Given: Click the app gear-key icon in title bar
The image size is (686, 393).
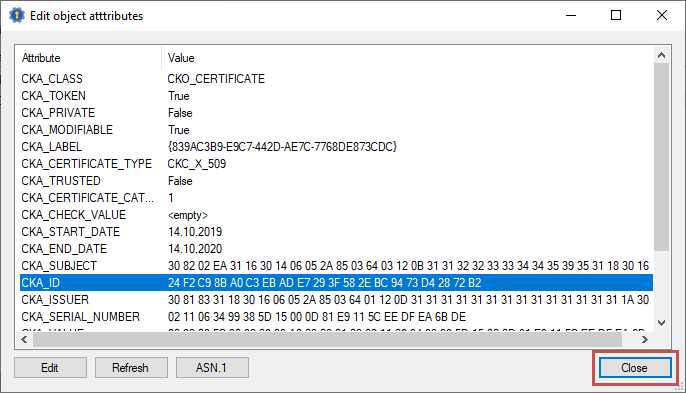Looking at the screenshot, I should coord(17,15).
